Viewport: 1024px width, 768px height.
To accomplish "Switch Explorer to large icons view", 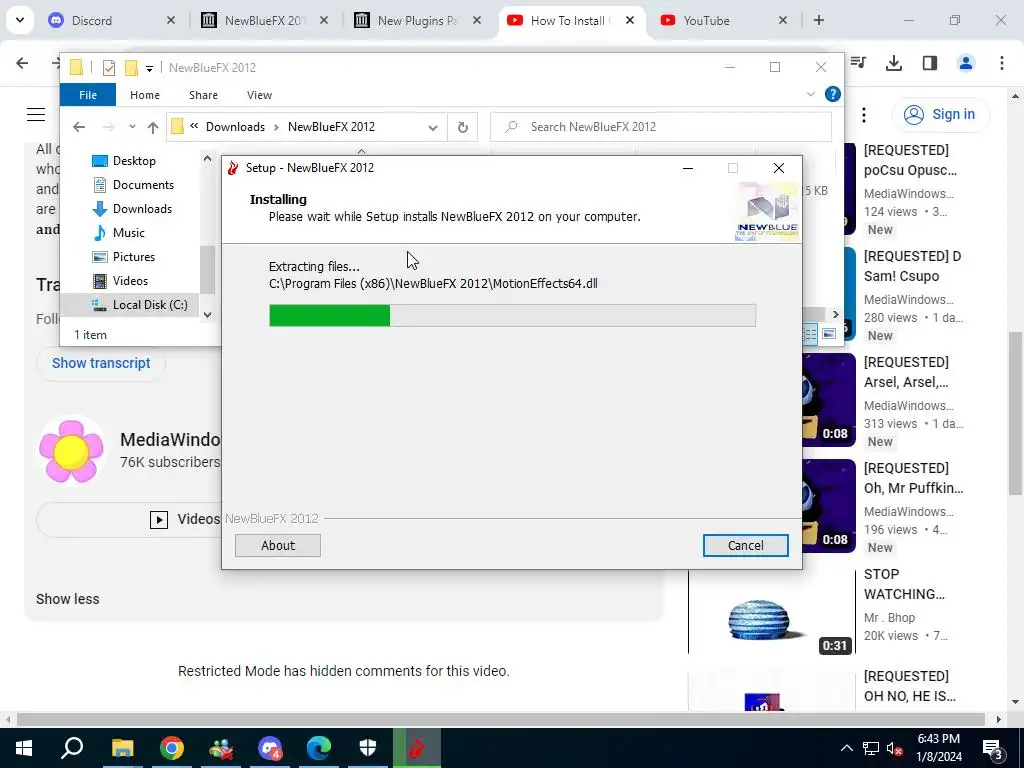I will click(829, 334).
